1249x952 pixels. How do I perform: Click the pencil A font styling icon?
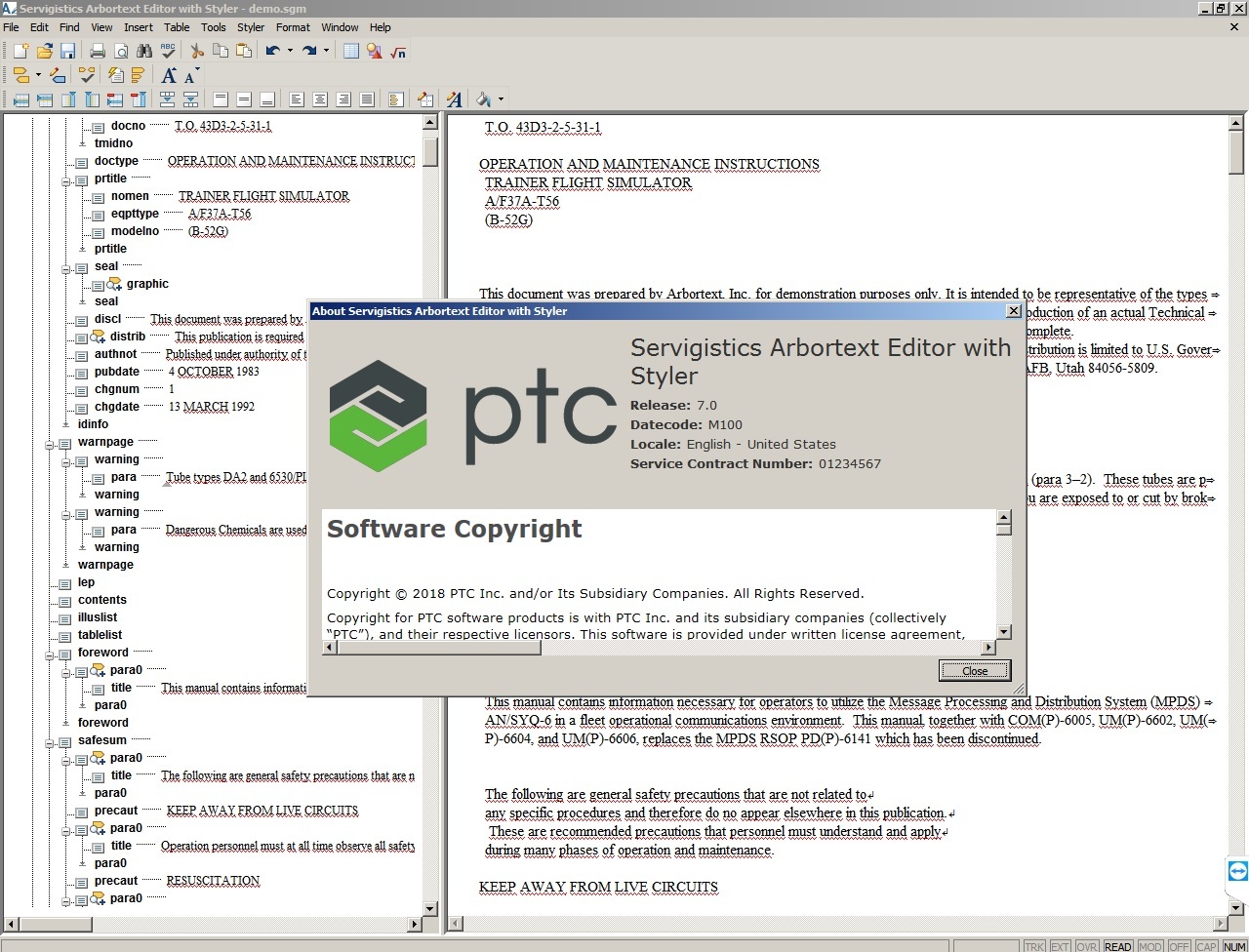click(455, 99)
